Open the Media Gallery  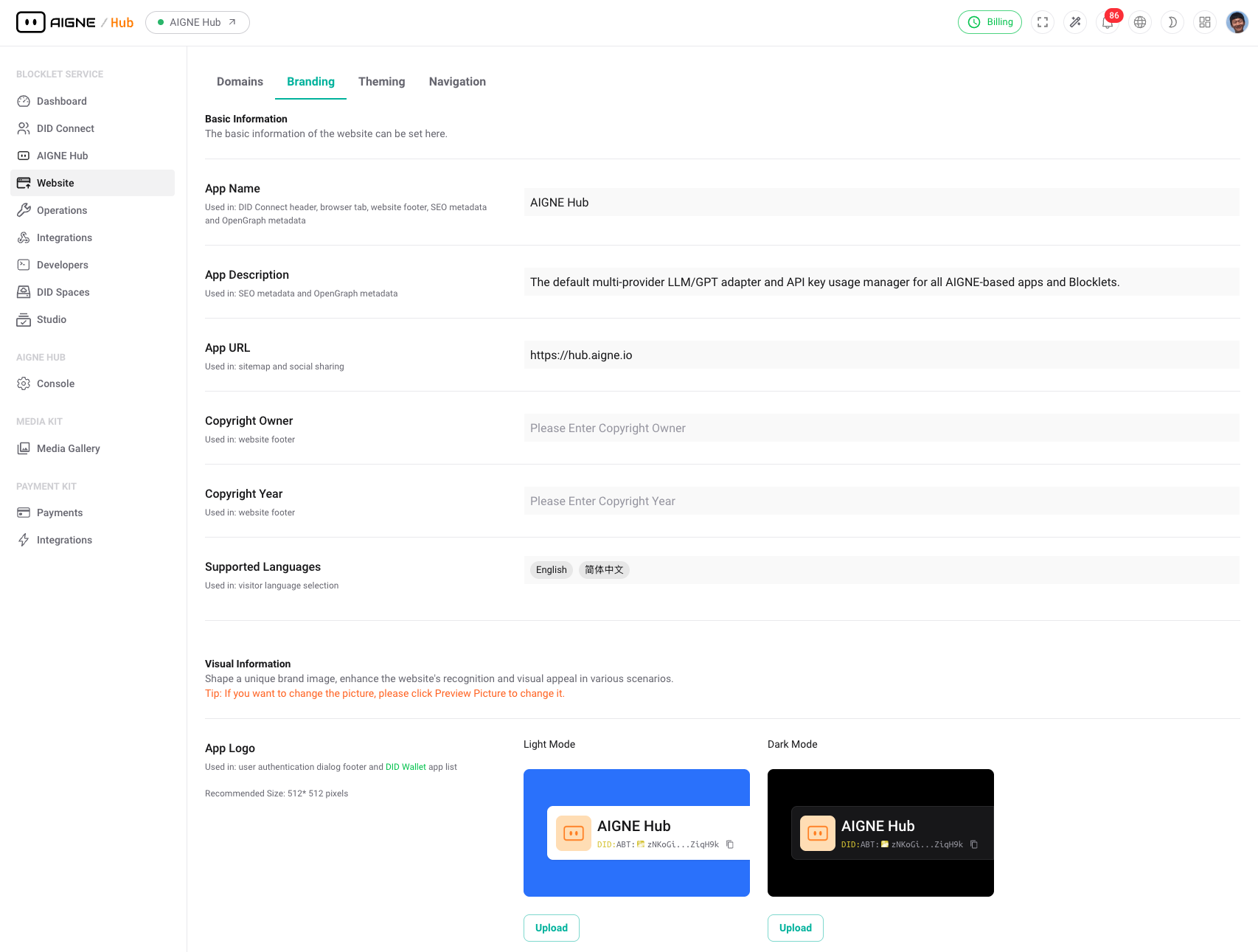[x=69, y=448]
